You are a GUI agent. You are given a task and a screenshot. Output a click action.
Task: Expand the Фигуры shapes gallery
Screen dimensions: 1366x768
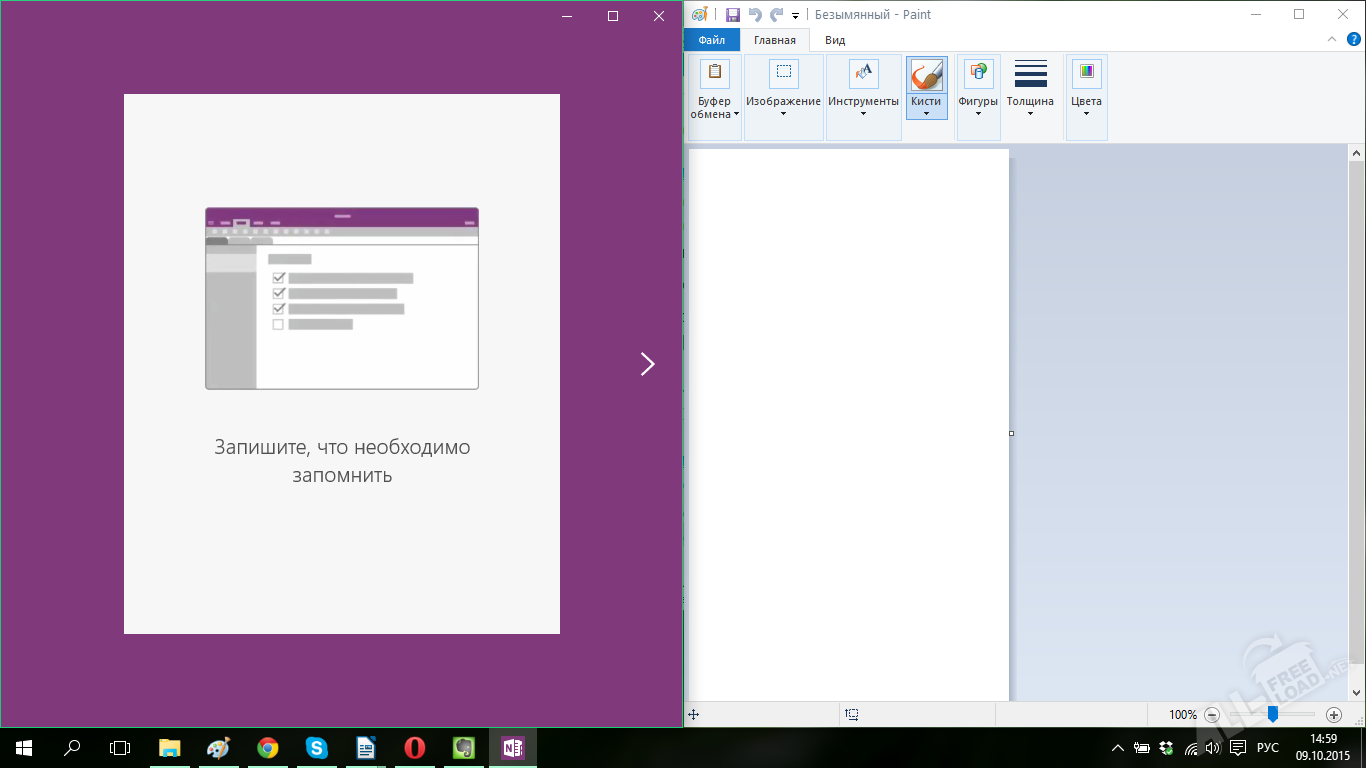(x=978, y=90)
